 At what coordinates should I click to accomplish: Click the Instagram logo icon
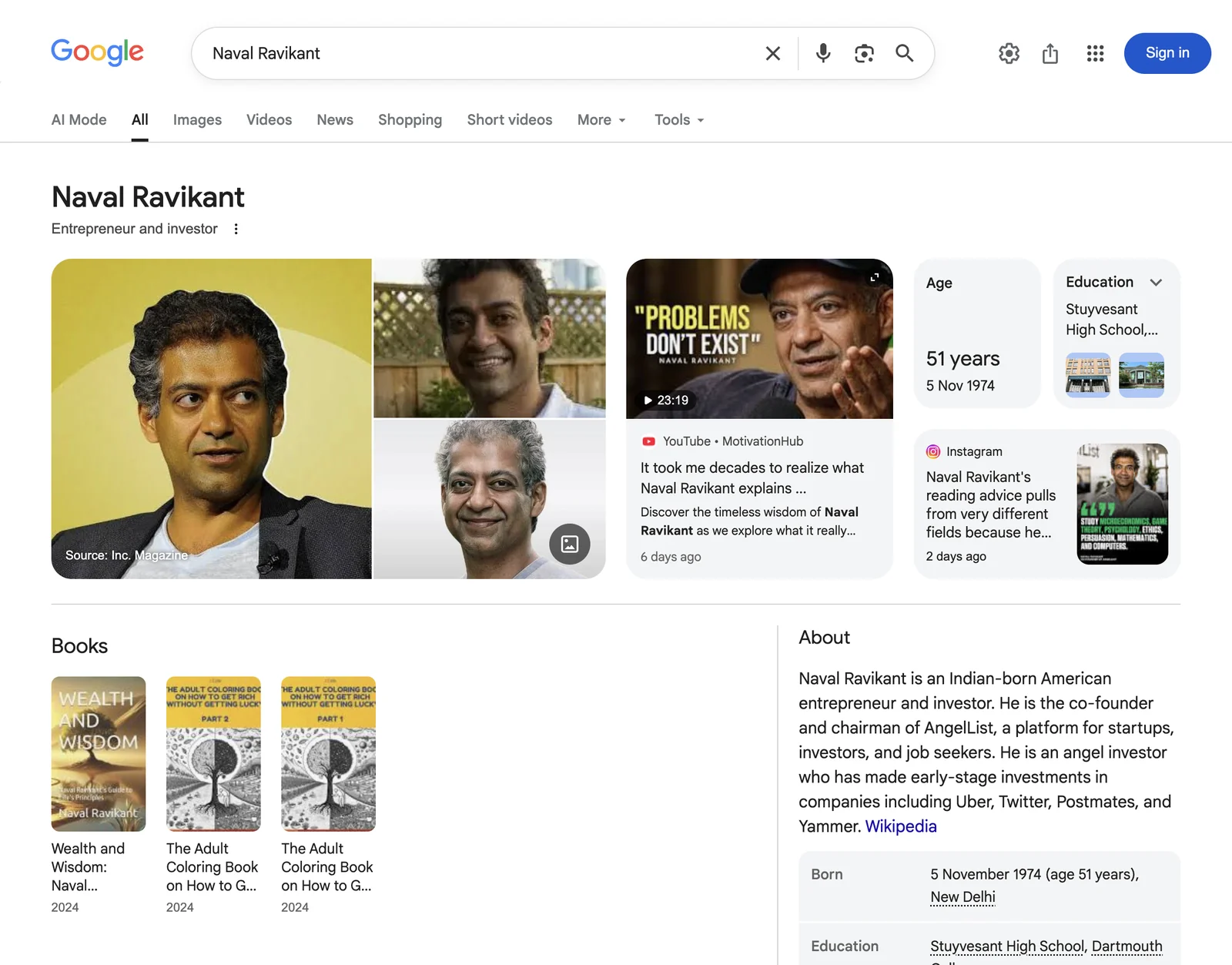tap(933, 451)
